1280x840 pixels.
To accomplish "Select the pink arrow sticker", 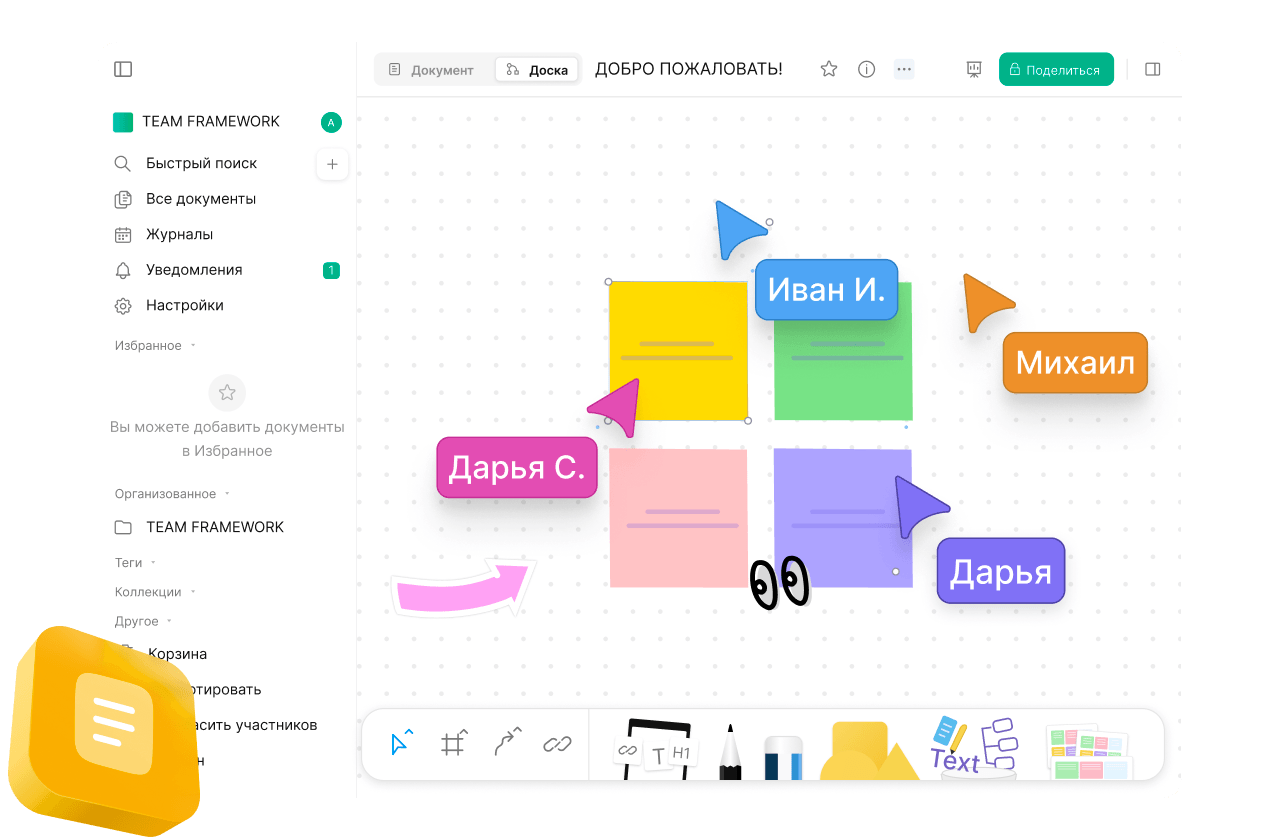I will point(464,588).
